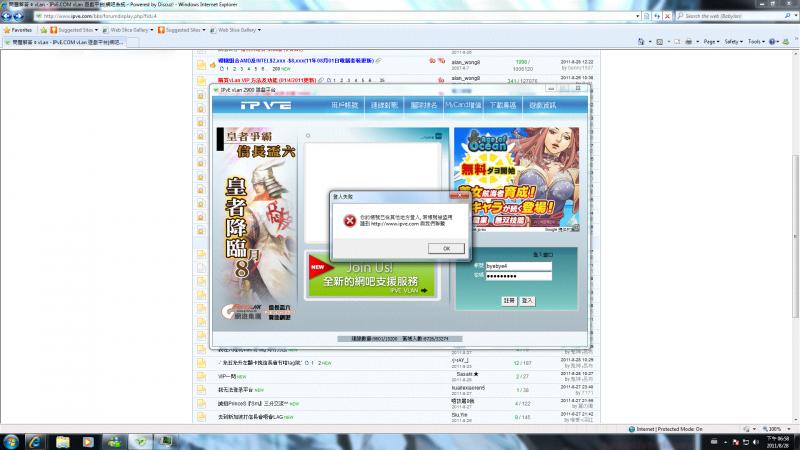Click the 註冊 register button
The width and height of the screenshot is (800, 450).
[509, 300]
